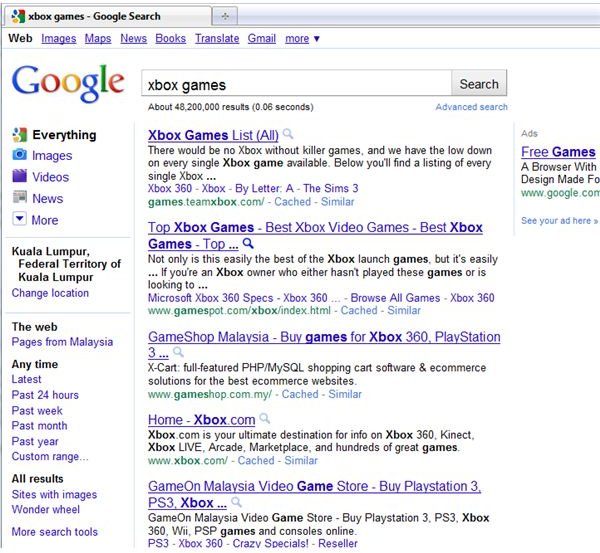Open Translate in the top navigation bar

click(x=217, y=39)
